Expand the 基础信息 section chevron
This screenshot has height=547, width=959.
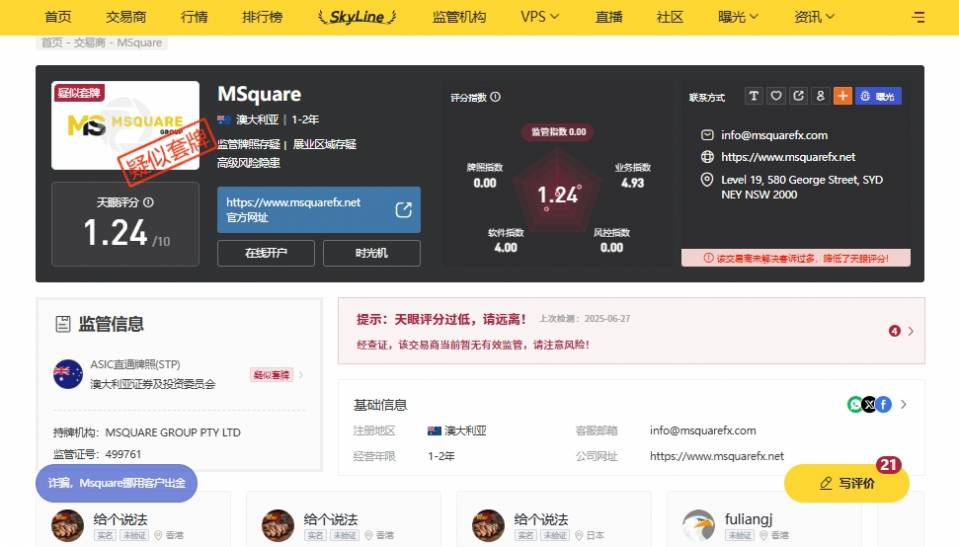[904, 404]
